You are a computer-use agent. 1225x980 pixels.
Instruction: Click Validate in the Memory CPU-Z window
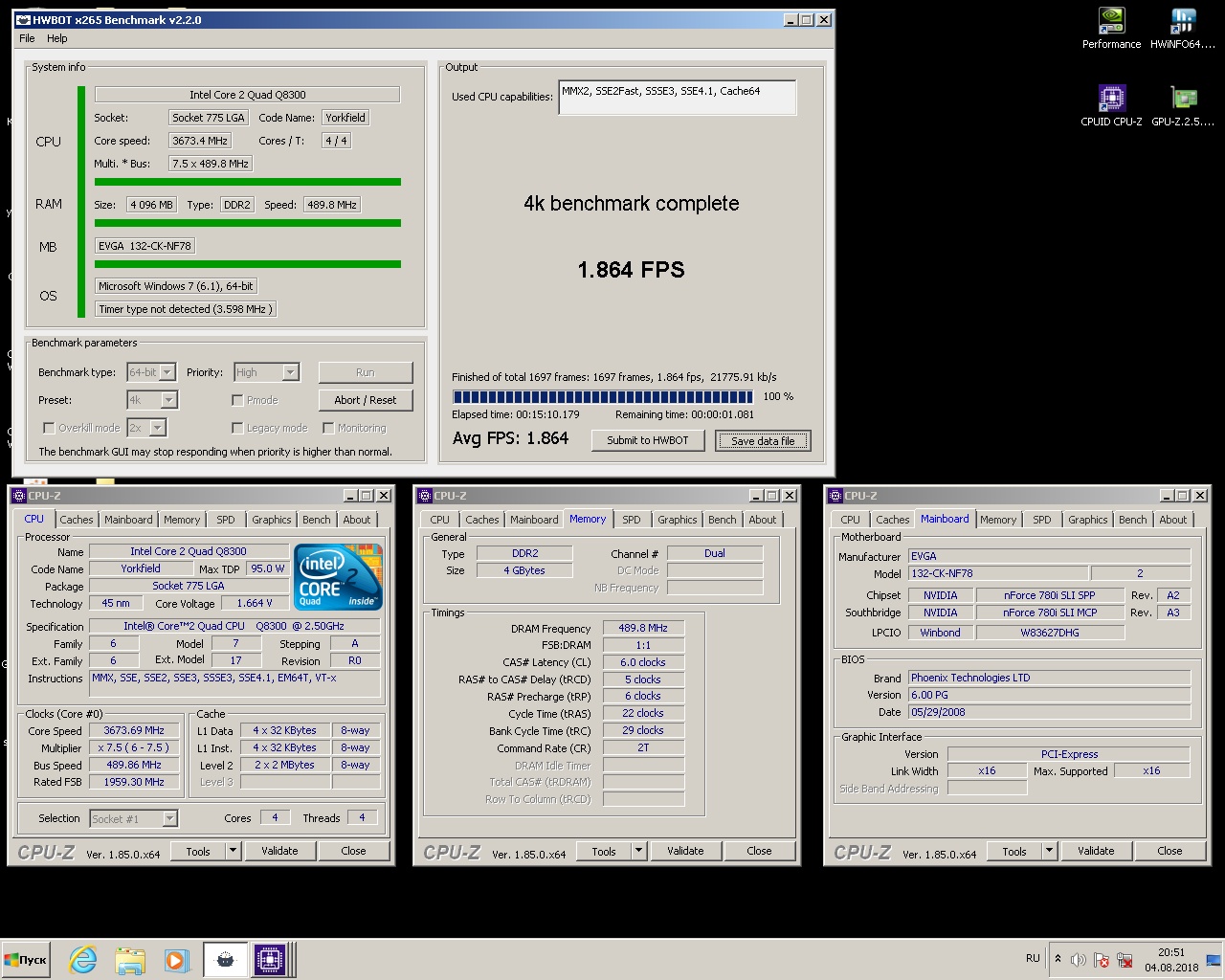point(685,851)
